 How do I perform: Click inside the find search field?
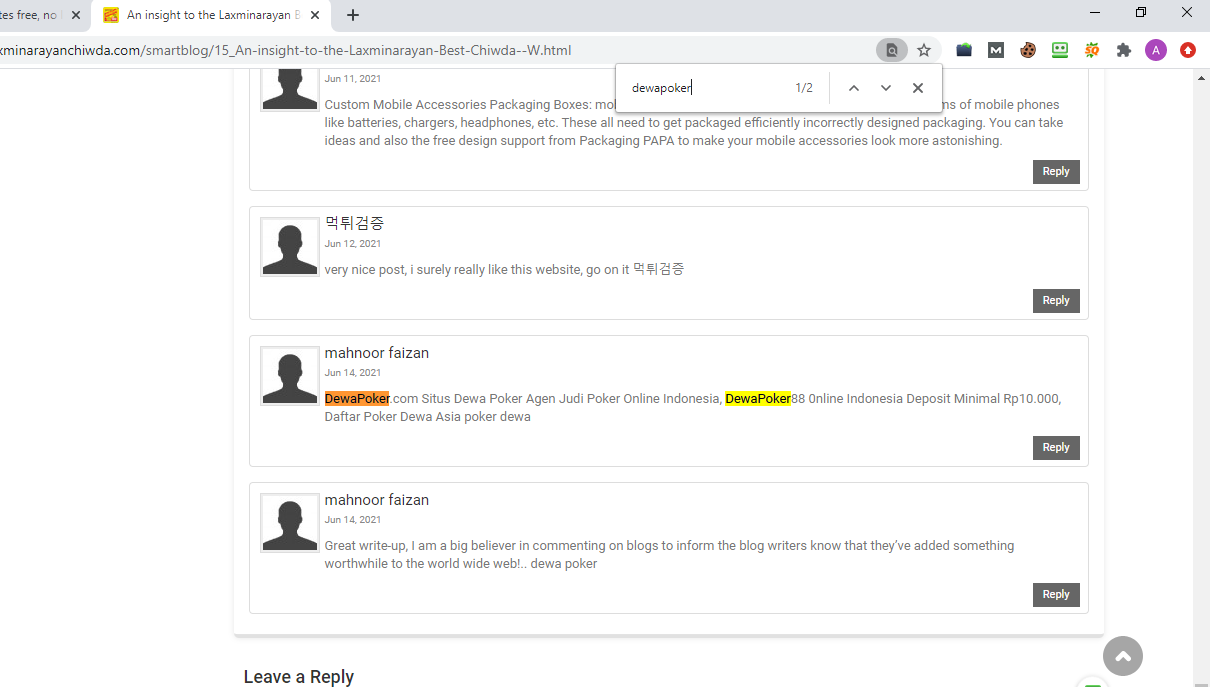point(700,87)
